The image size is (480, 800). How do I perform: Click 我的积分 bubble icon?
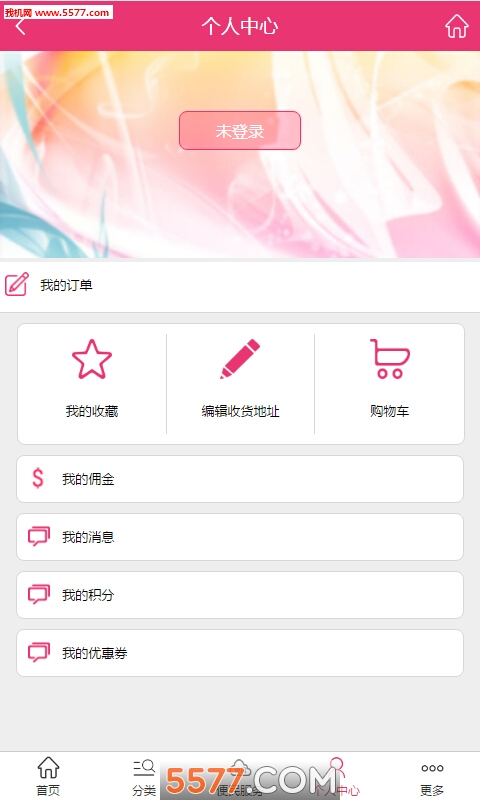[39, 594]
